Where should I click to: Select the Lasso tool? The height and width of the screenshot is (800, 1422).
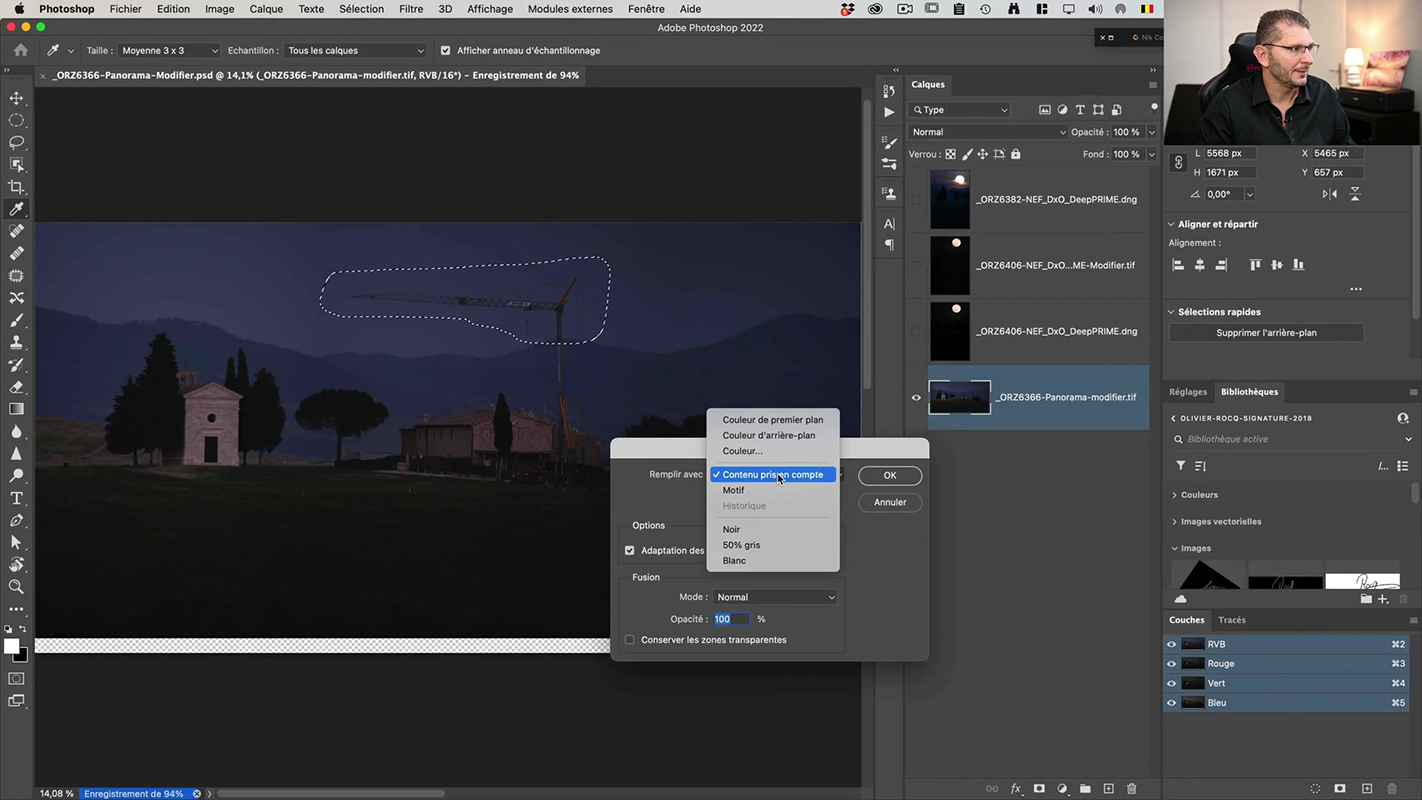click(x=16, y=142)
